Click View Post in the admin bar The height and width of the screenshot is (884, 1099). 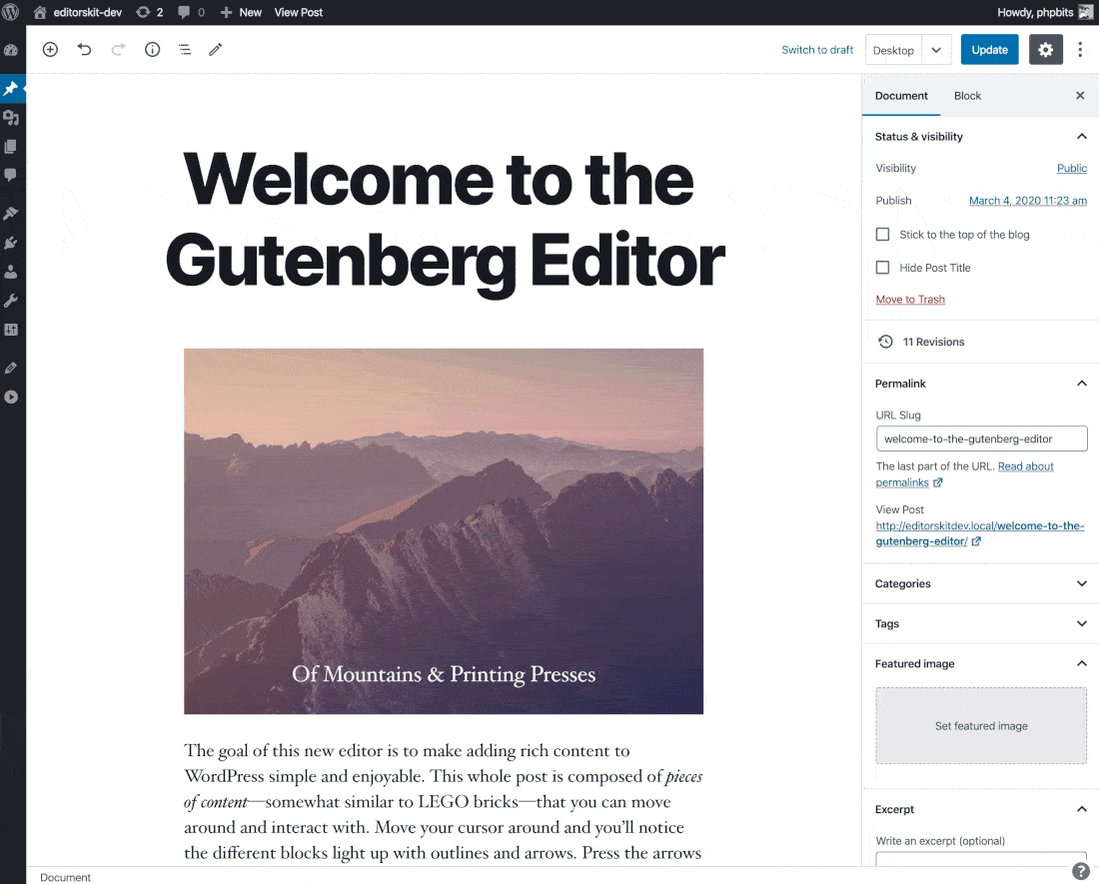pyautogui.click(x=299, y=12)
